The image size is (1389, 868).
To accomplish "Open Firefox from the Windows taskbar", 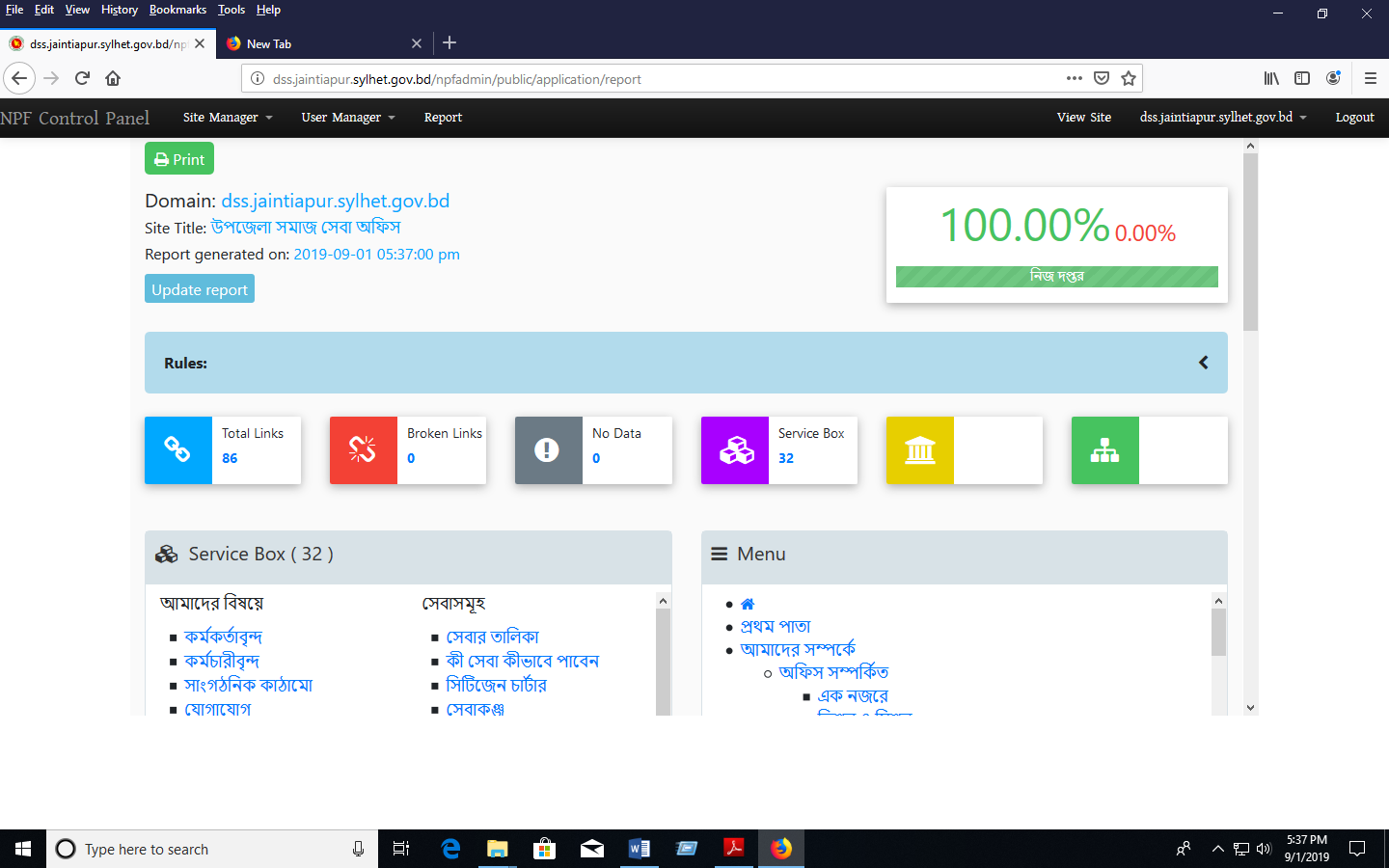I will 781,849.
